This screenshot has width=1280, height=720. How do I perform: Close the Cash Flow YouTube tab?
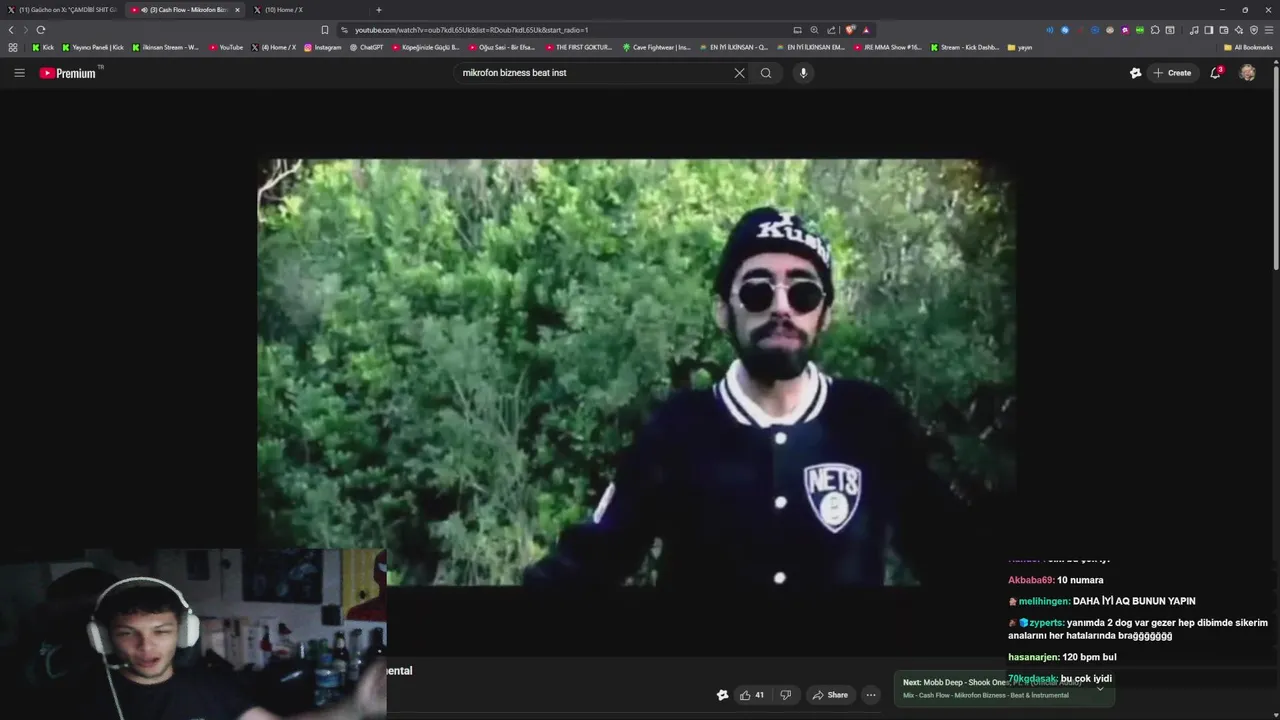[237, 10]
